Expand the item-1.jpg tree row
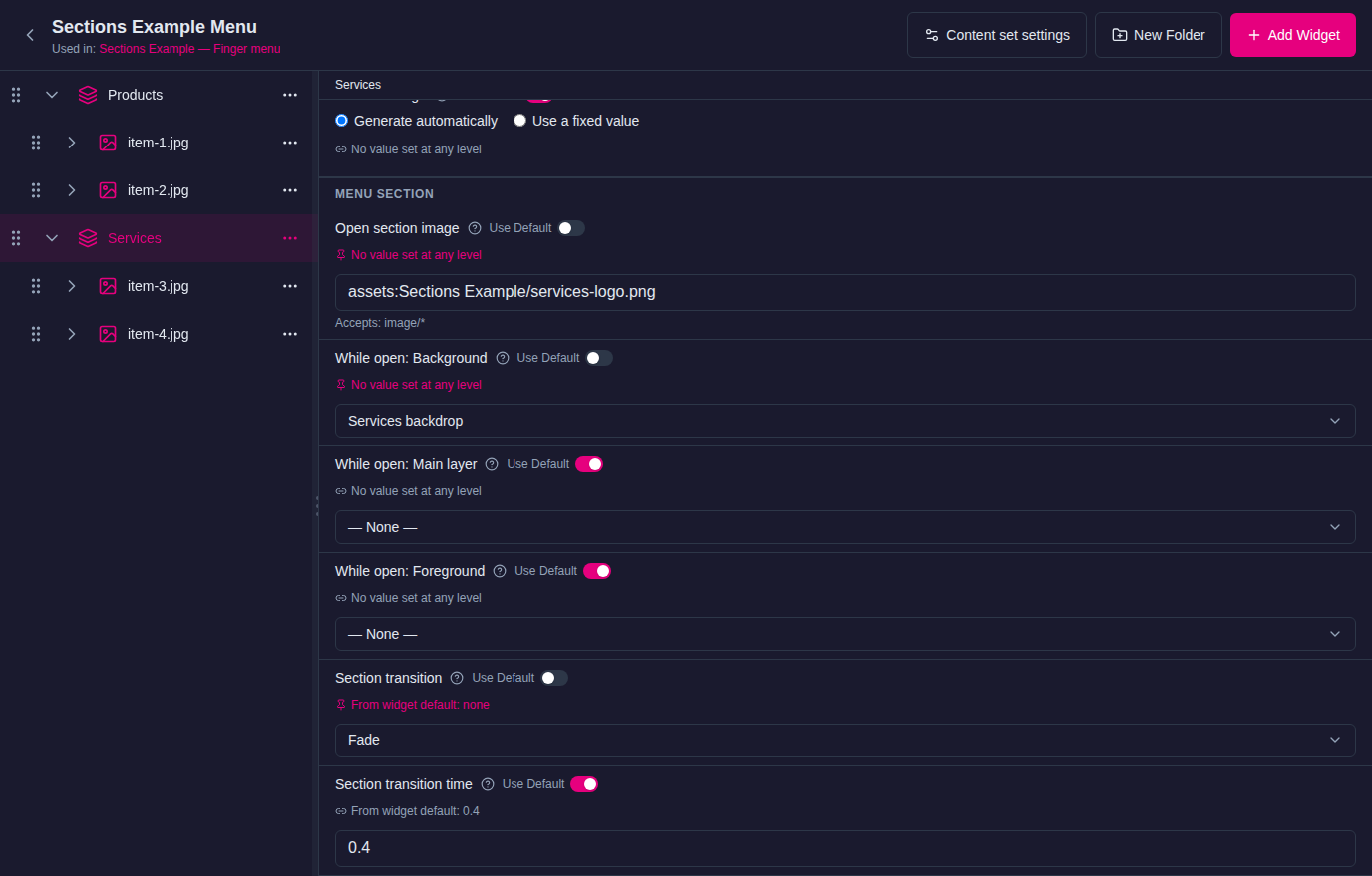Image resolution: width=1372 pixels, height=876 pixels. 72,143
